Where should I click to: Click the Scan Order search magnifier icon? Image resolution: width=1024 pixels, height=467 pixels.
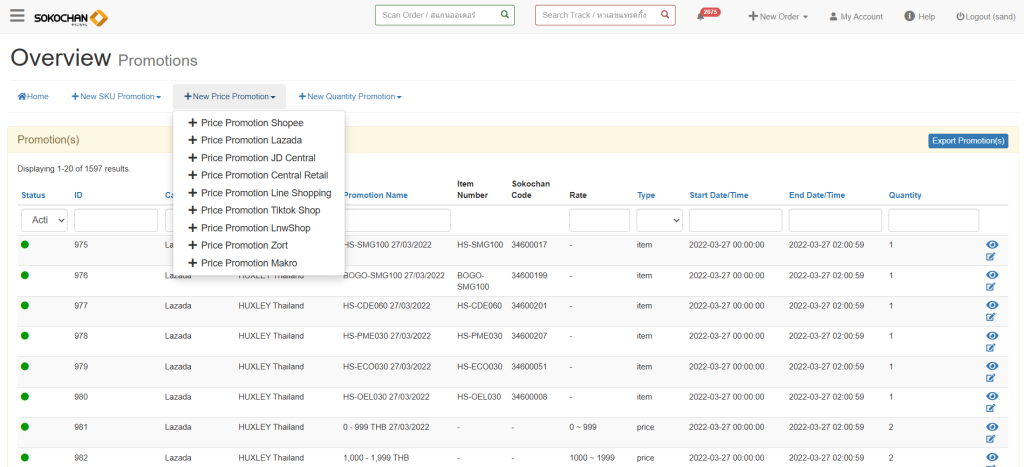[505, 15]
